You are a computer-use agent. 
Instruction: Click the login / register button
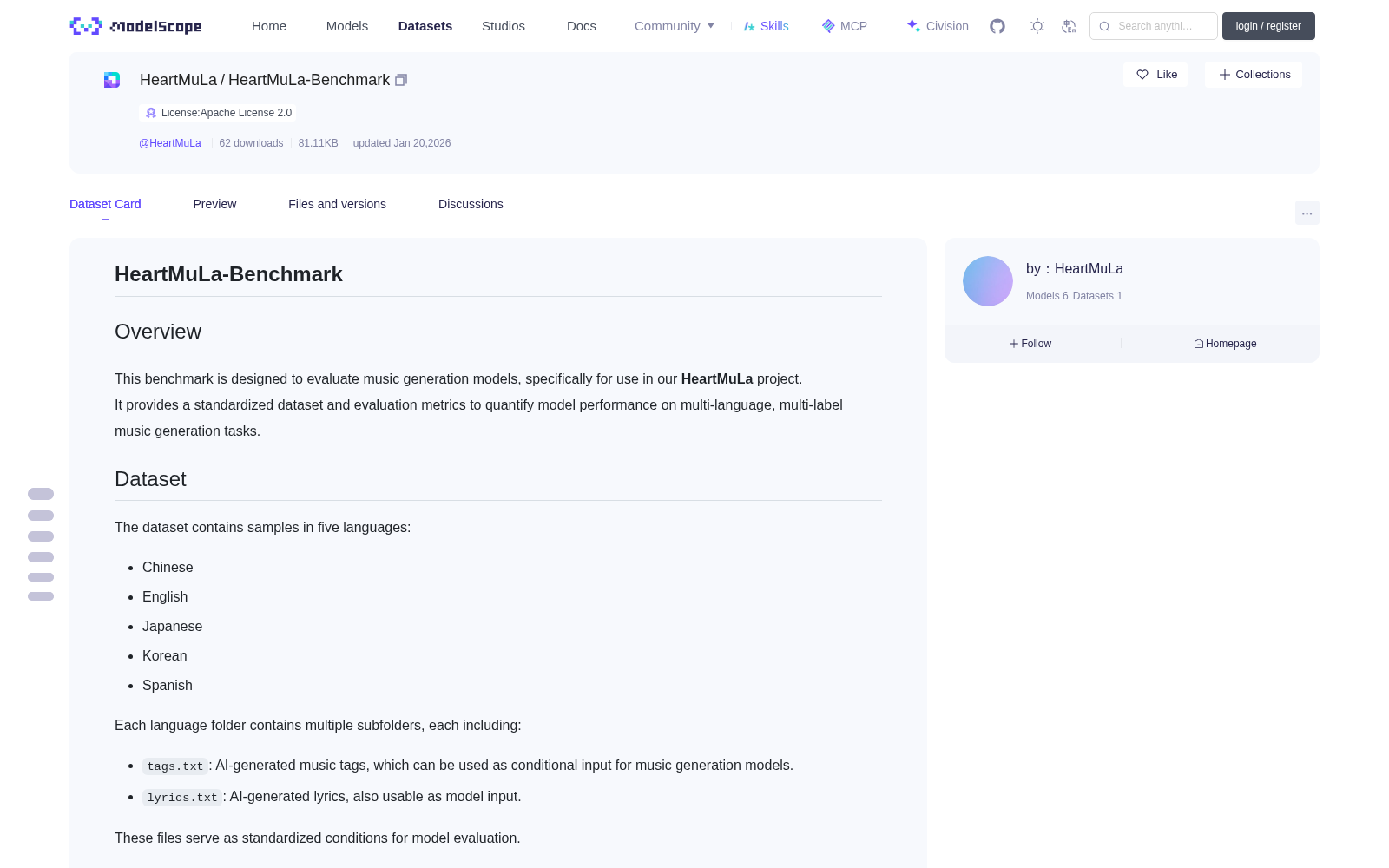pyautogui.click(x=1268, y=26)
